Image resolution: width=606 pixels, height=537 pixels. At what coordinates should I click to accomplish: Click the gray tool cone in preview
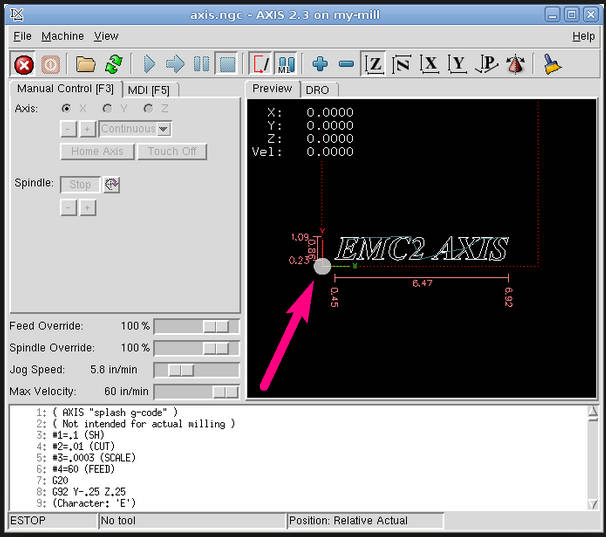tap(322, 266)
